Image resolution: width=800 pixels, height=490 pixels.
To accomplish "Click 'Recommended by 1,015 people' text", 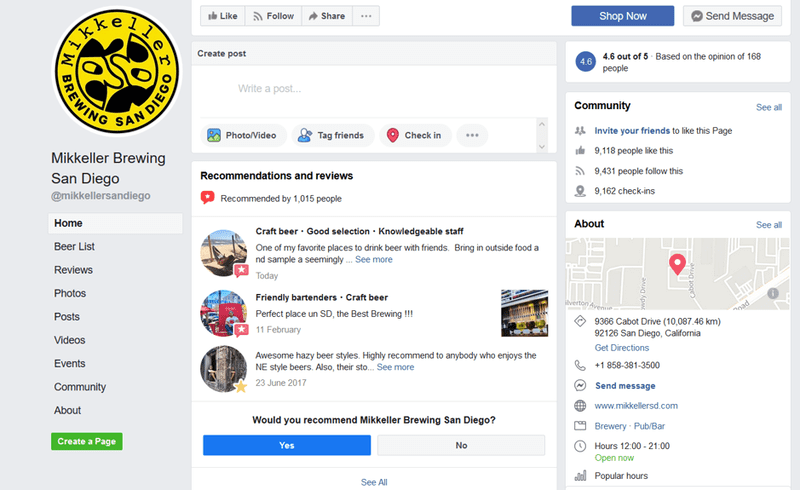I will tap(281, 199).
